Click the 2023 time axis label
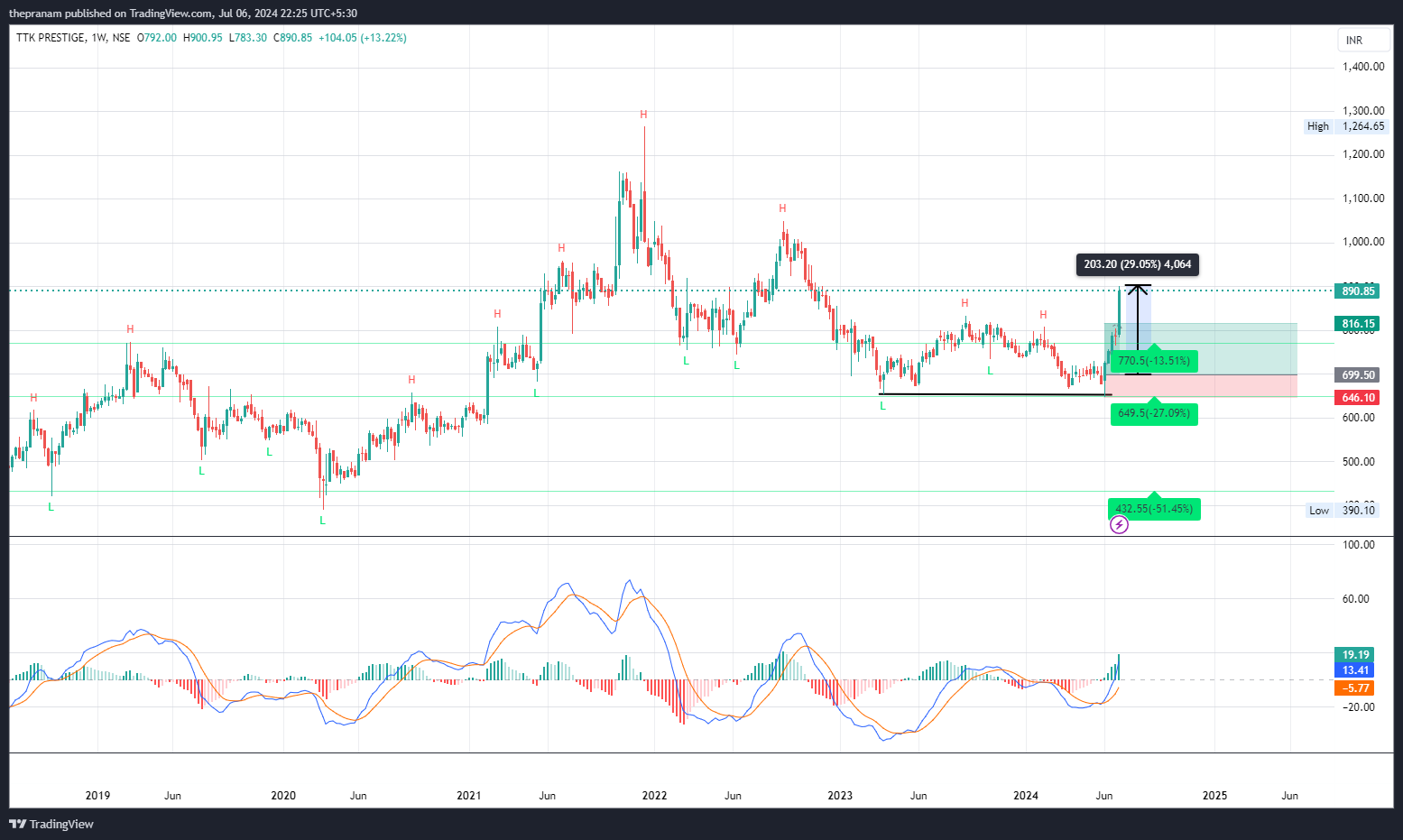The width and height of the screenshot is (1403, 840). point(840,796)
